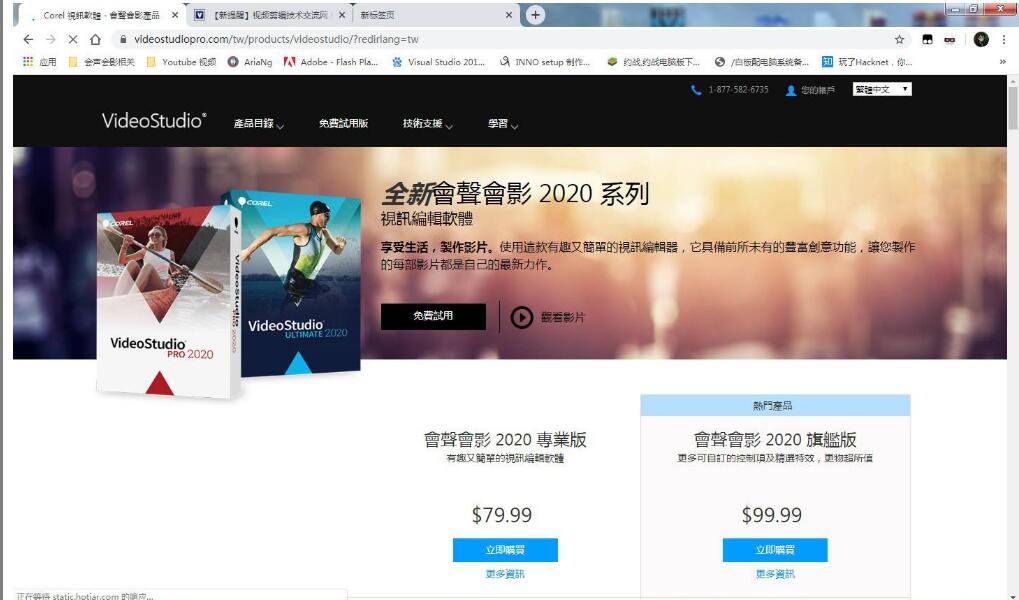The height and width of the screenshot is (600, 1019).
Task: Open the INNO setup bookmark
Action: coord(545,62)
